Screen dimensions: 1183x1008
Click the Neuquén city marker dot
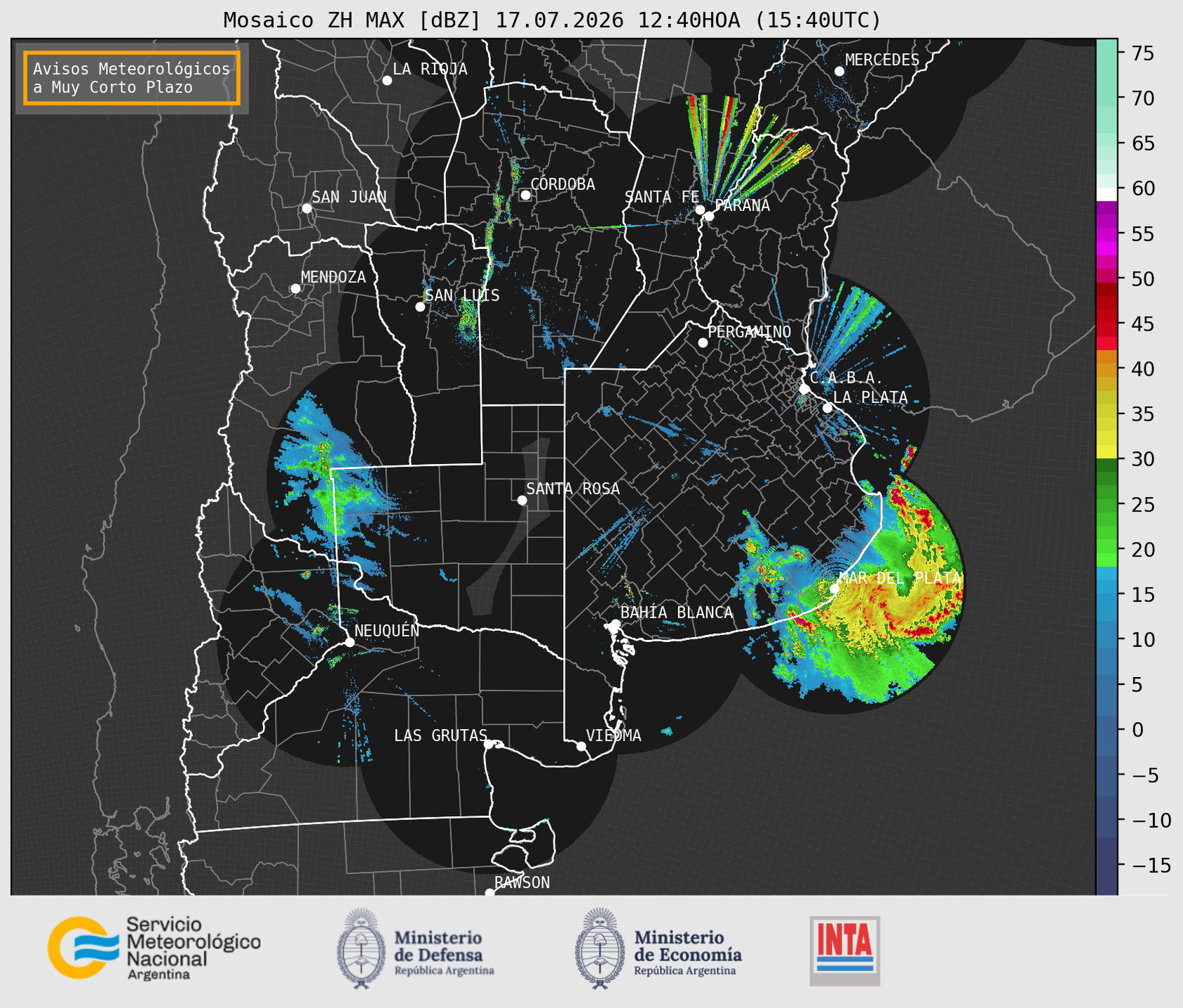pyautogui.click(x=349, y=642)
